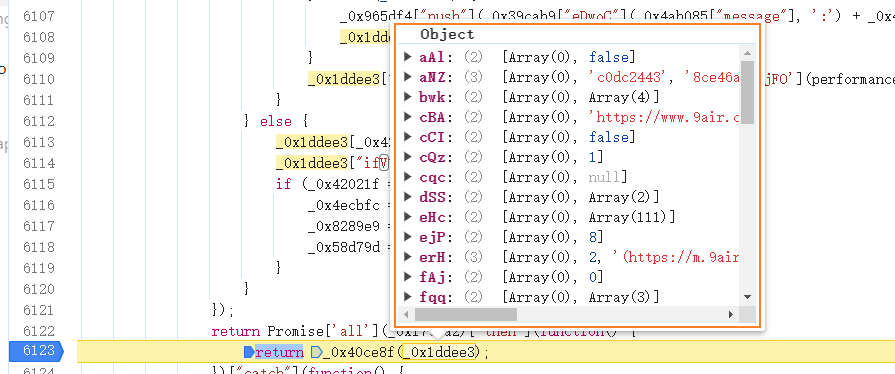Expand the fqq property
Screen dimensions: 895x374
click(408, 296)
